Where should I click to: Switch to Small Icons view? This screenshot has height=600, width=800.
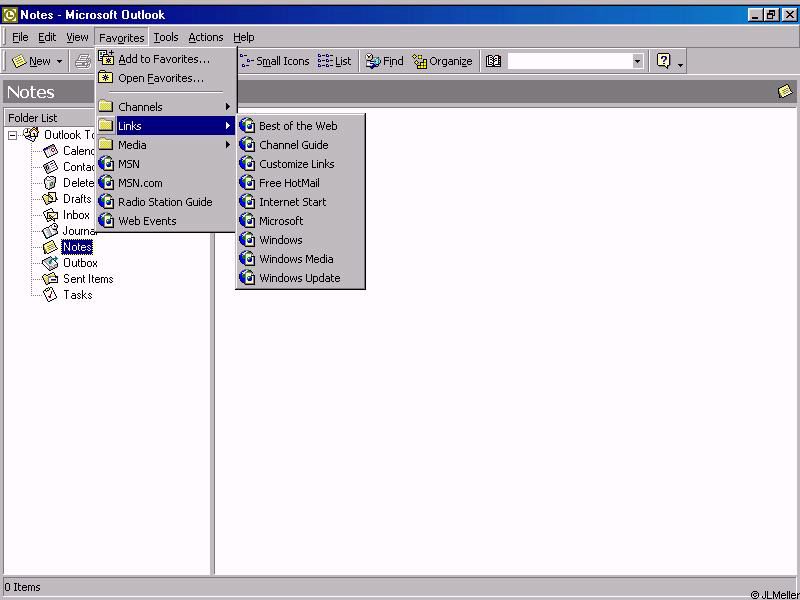pos(275,61)
